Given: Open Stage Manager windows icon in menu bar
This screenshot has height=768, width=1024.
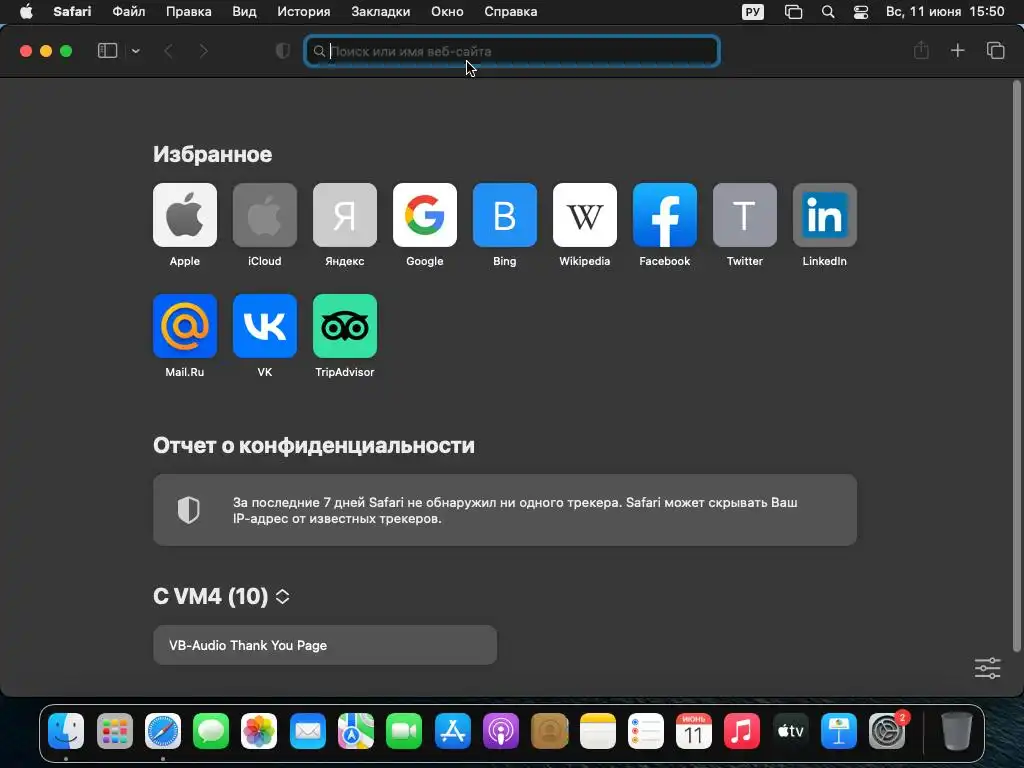Looking at the screenshot, I should [793, 12].
